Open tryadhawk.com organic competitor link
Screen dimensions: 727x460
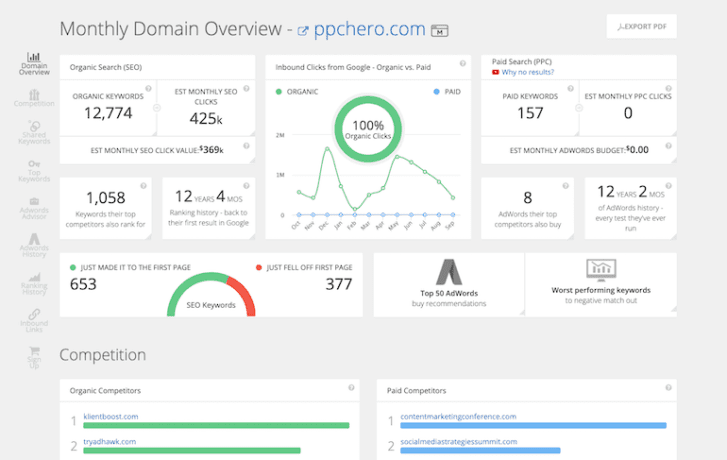click(109, 441)
